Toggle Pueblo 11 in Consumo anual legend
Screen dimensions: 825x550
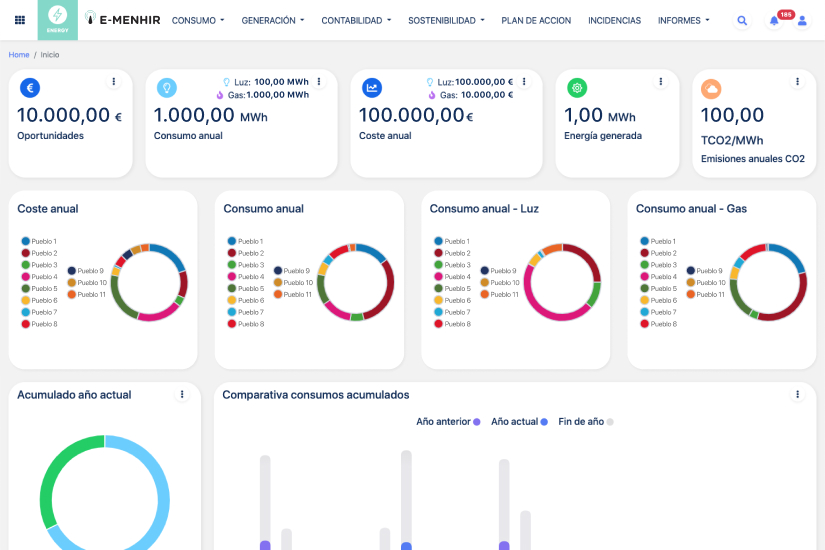293,294
